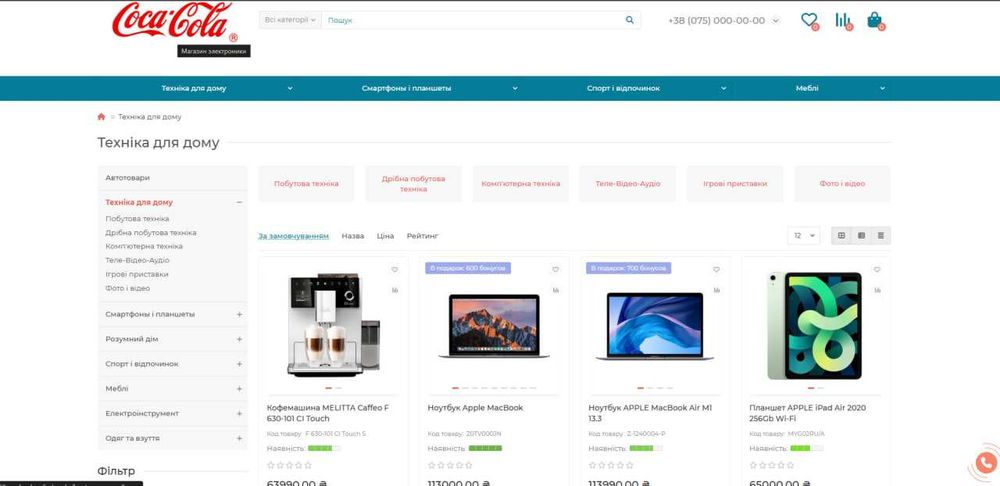Screen dimensions: 1000x486
Task: Open the Фото і відео category tile
Action: (x=842, y=184)
